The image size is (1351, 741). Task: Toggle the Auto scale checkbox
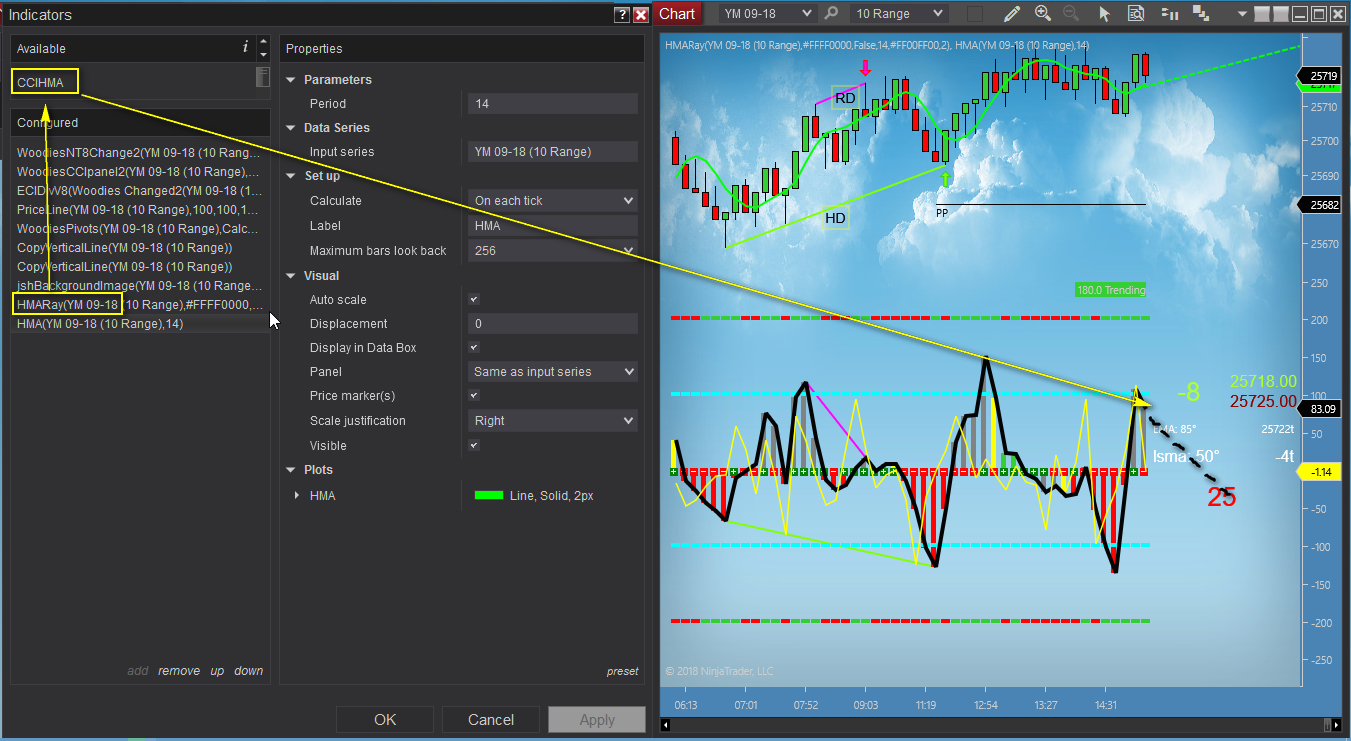click(x=474, y=299)
